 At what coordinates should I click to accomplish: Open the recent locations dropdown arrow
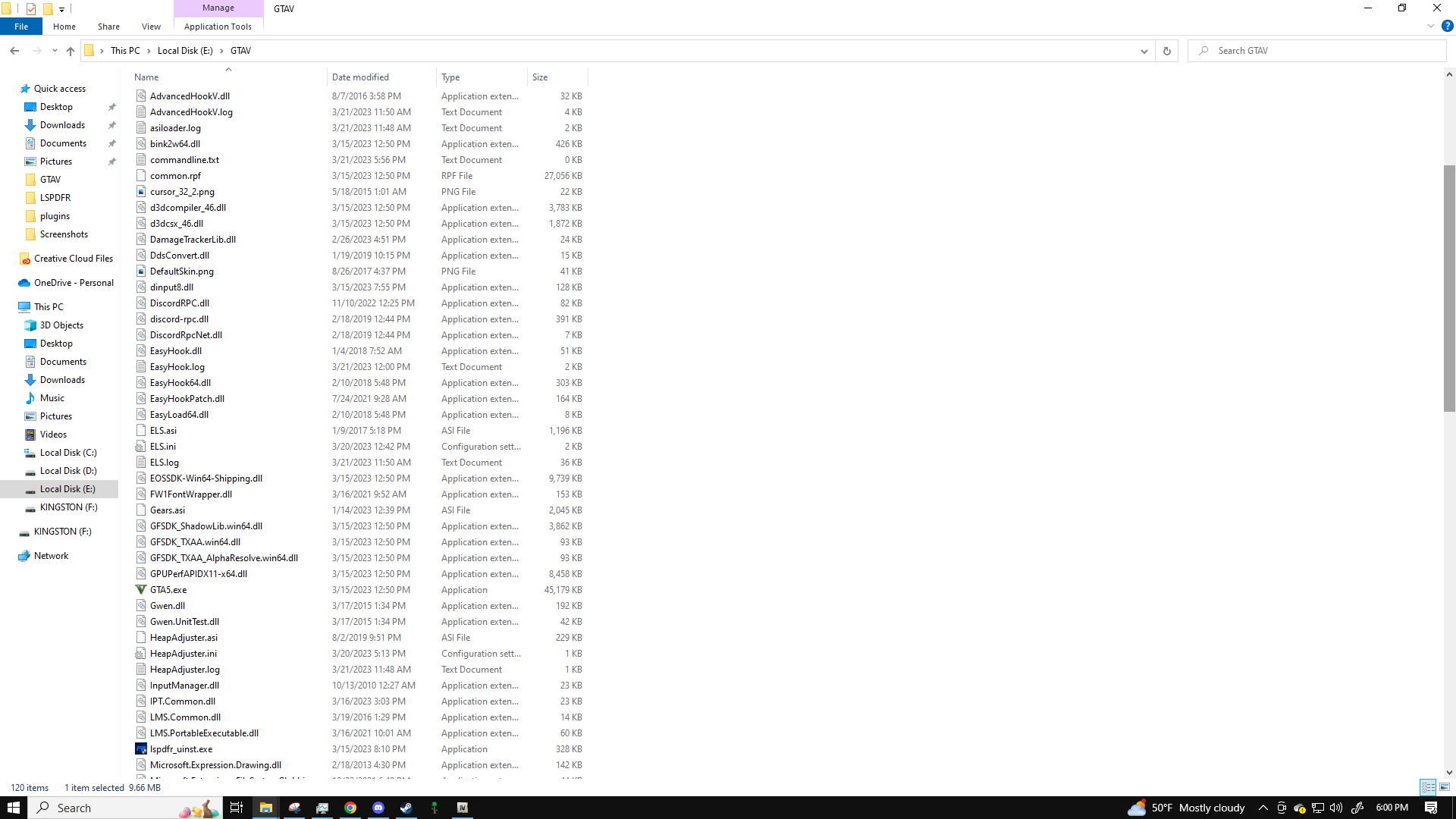coord(55,51)
